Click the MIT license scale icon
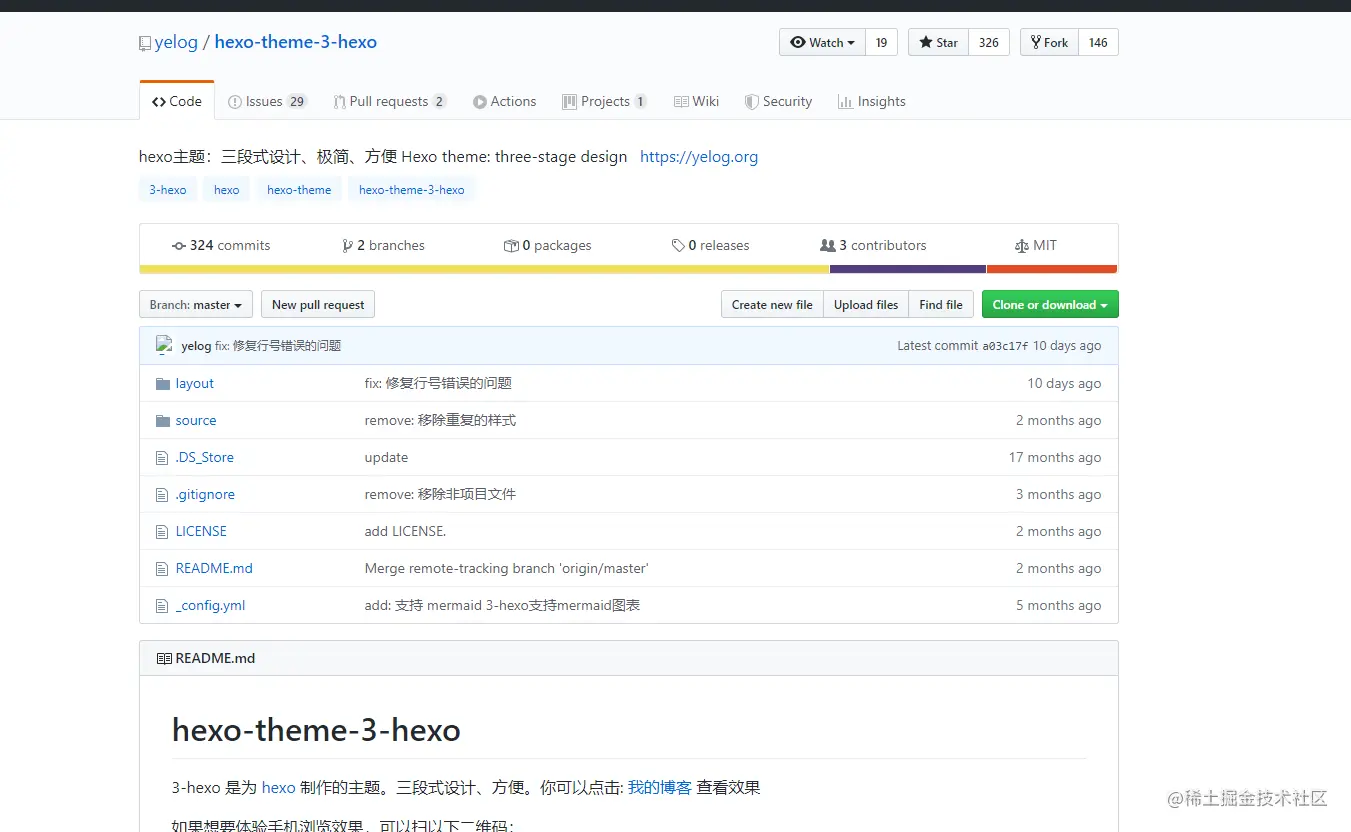The image size is (1351, 832). coord(1021,246)
